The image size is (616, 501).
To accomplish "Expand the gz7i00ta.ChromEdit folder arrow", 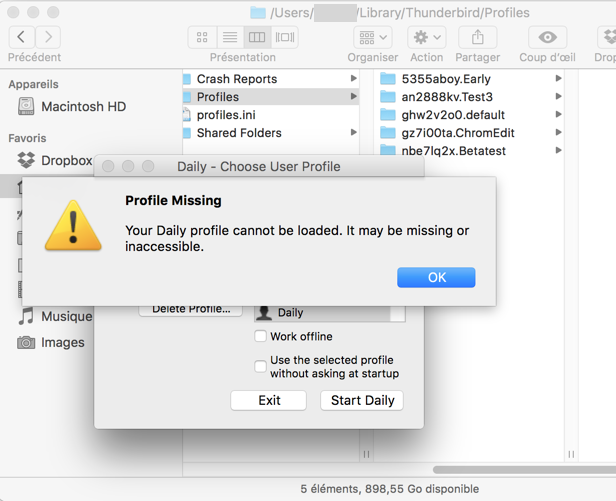I will click(558, 132).
